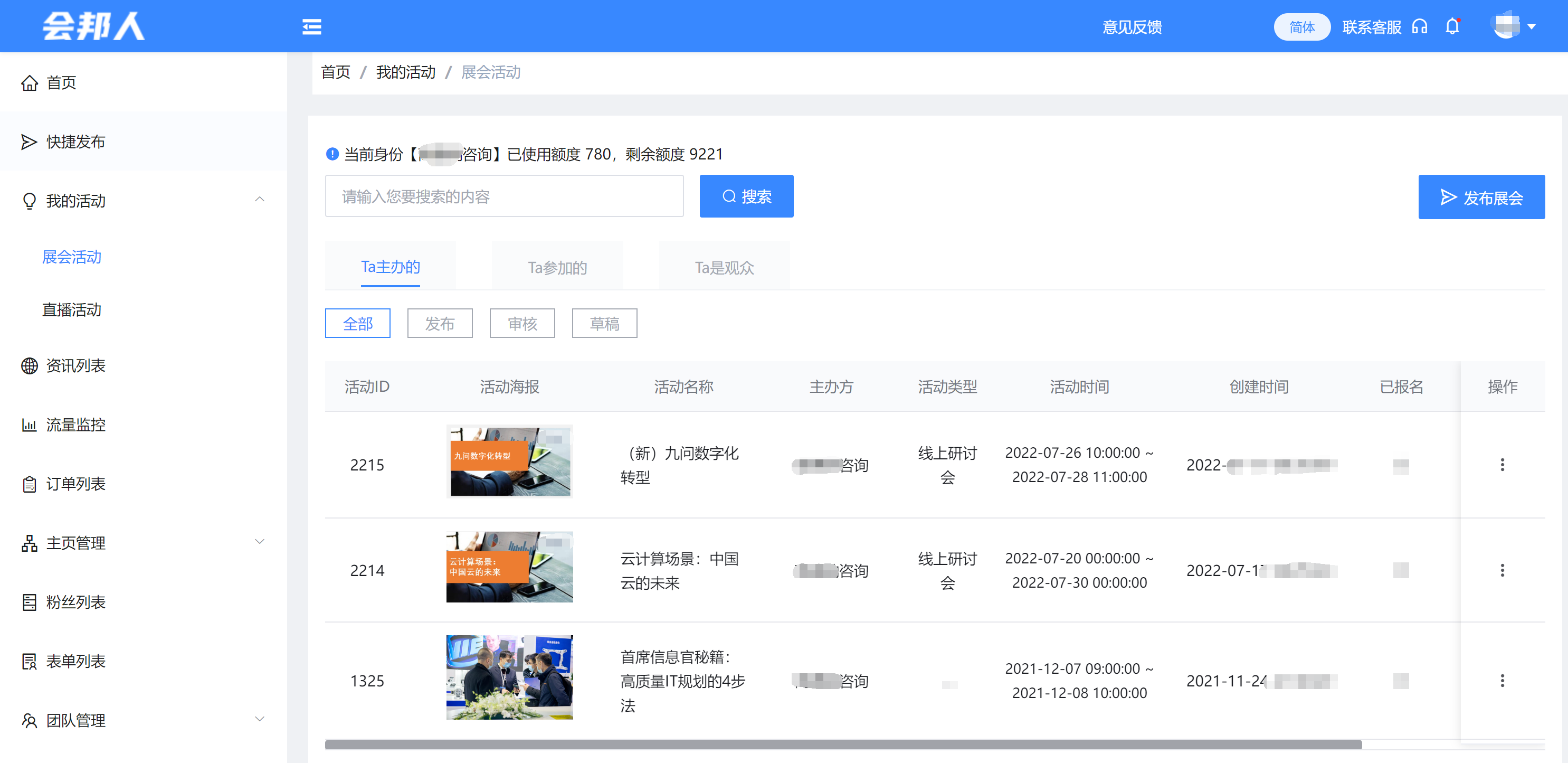Collapse sidebar with hamburger menu icon
Viewport: 1568px width, 763px height.
point(312,27)
